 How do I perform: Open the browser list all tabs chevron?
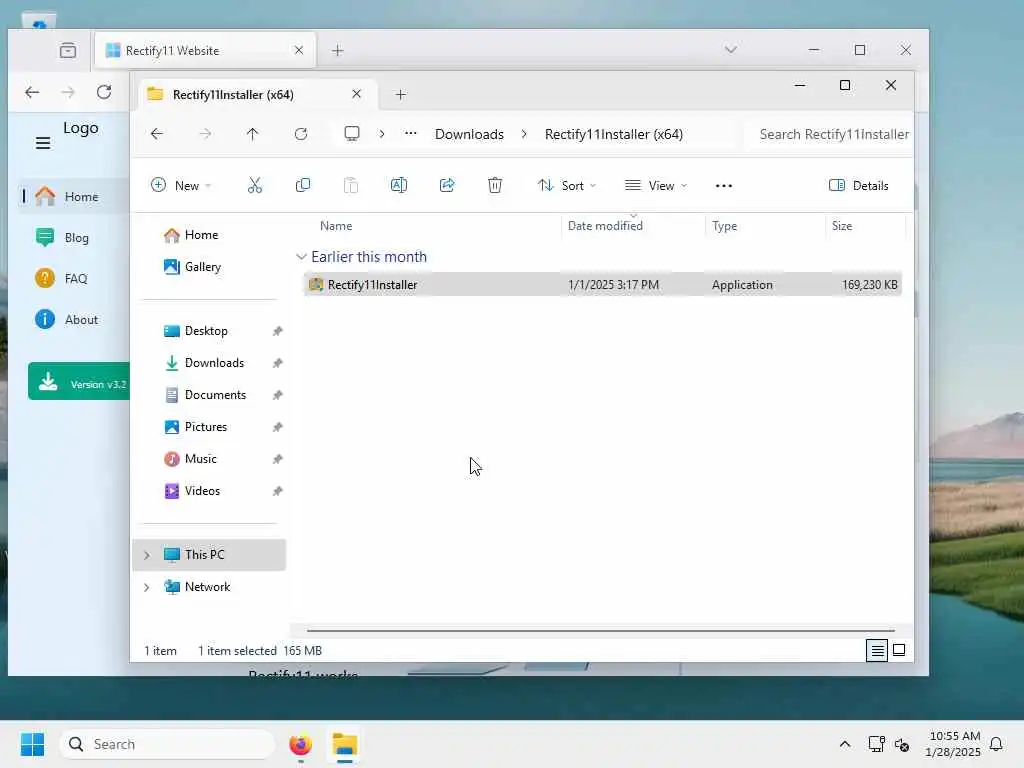(x=731, y=50)
